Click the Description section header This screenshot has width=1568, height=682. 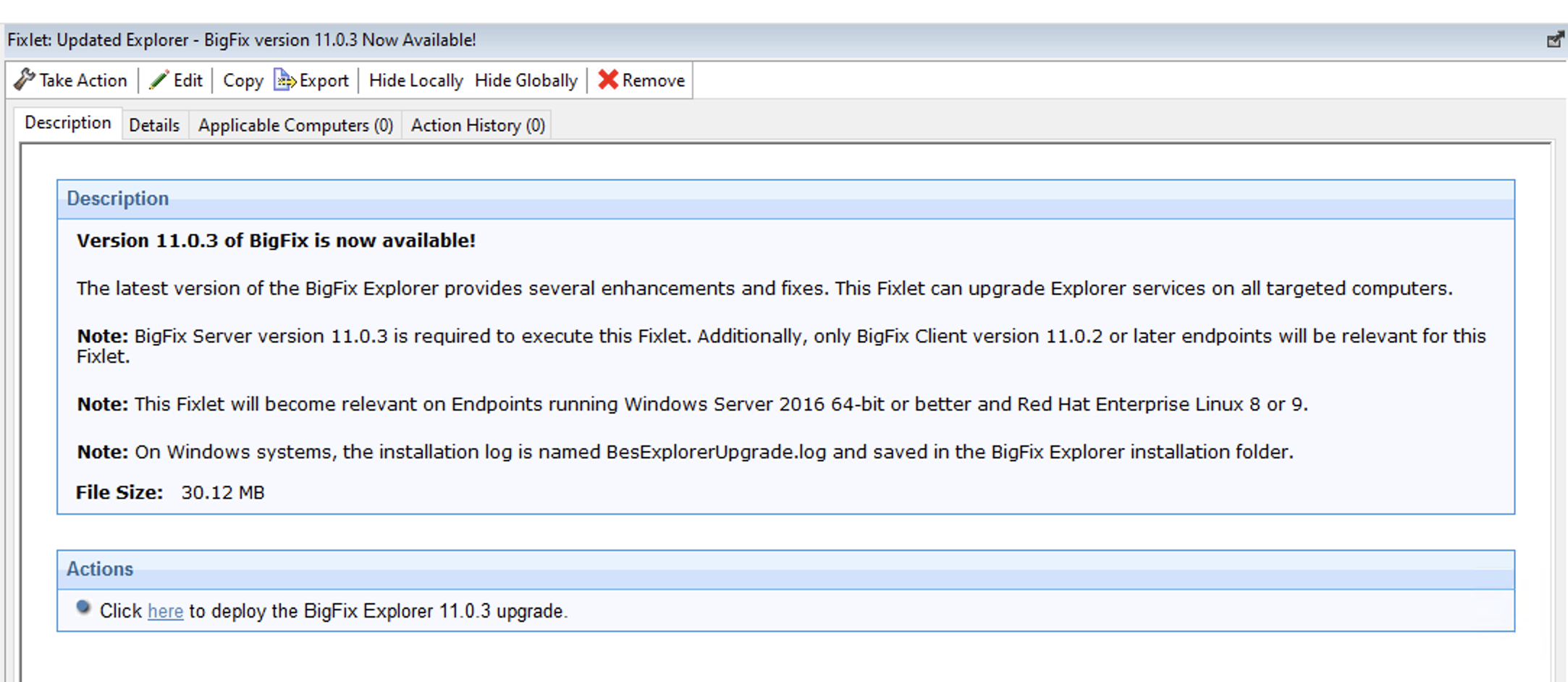118,199
